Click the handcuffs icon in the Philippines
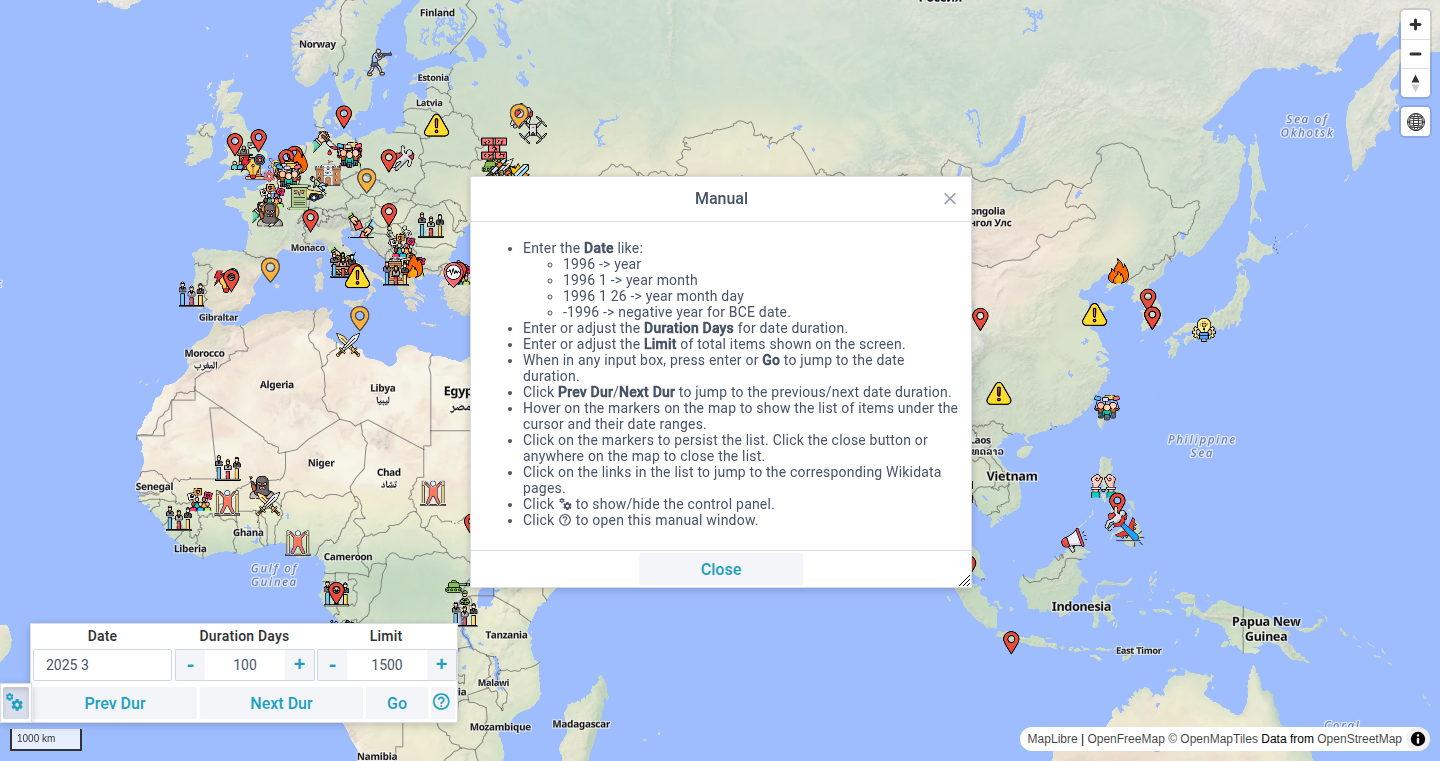The height and width of the screenshot is (761, 1440). [1102, 485]
